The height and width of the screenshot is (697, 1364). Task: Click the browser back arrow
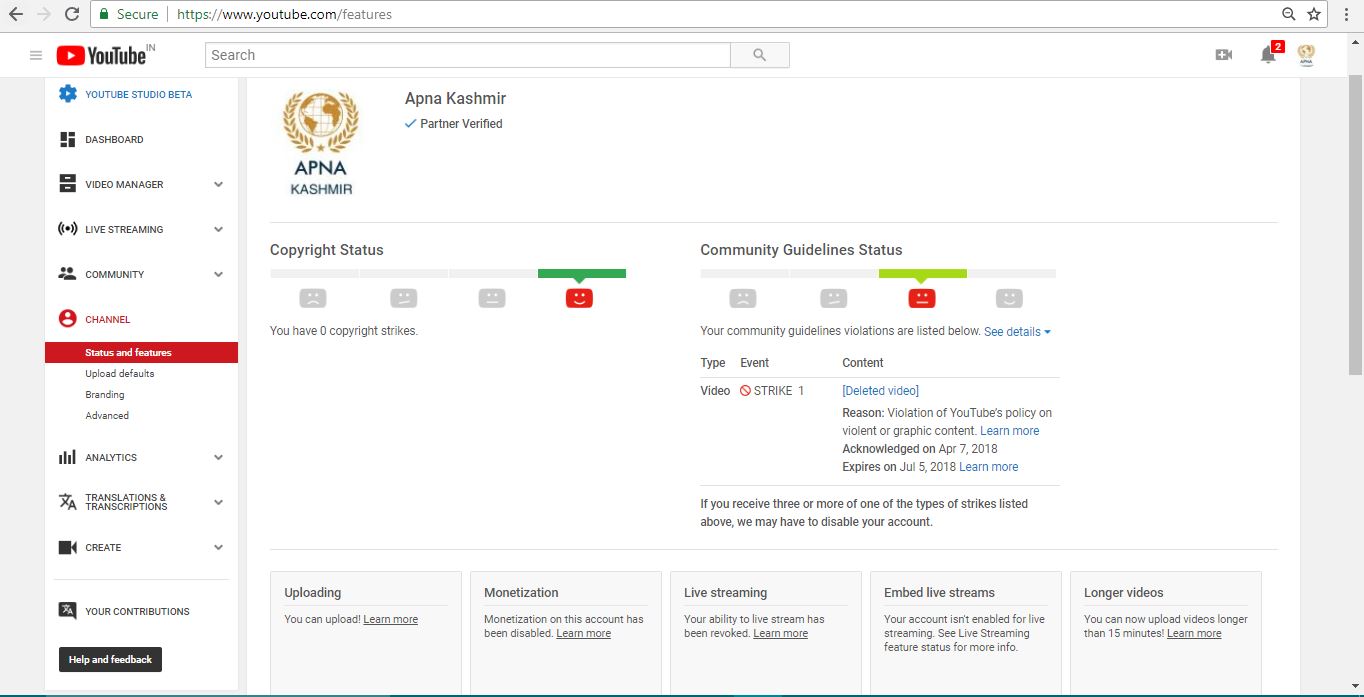click(x=16, y=14)
